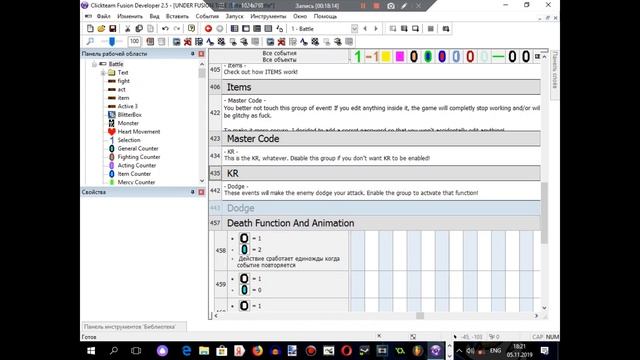Open the recording pencil annotation tool
640x360 pixels.
[x=404, y=6]
